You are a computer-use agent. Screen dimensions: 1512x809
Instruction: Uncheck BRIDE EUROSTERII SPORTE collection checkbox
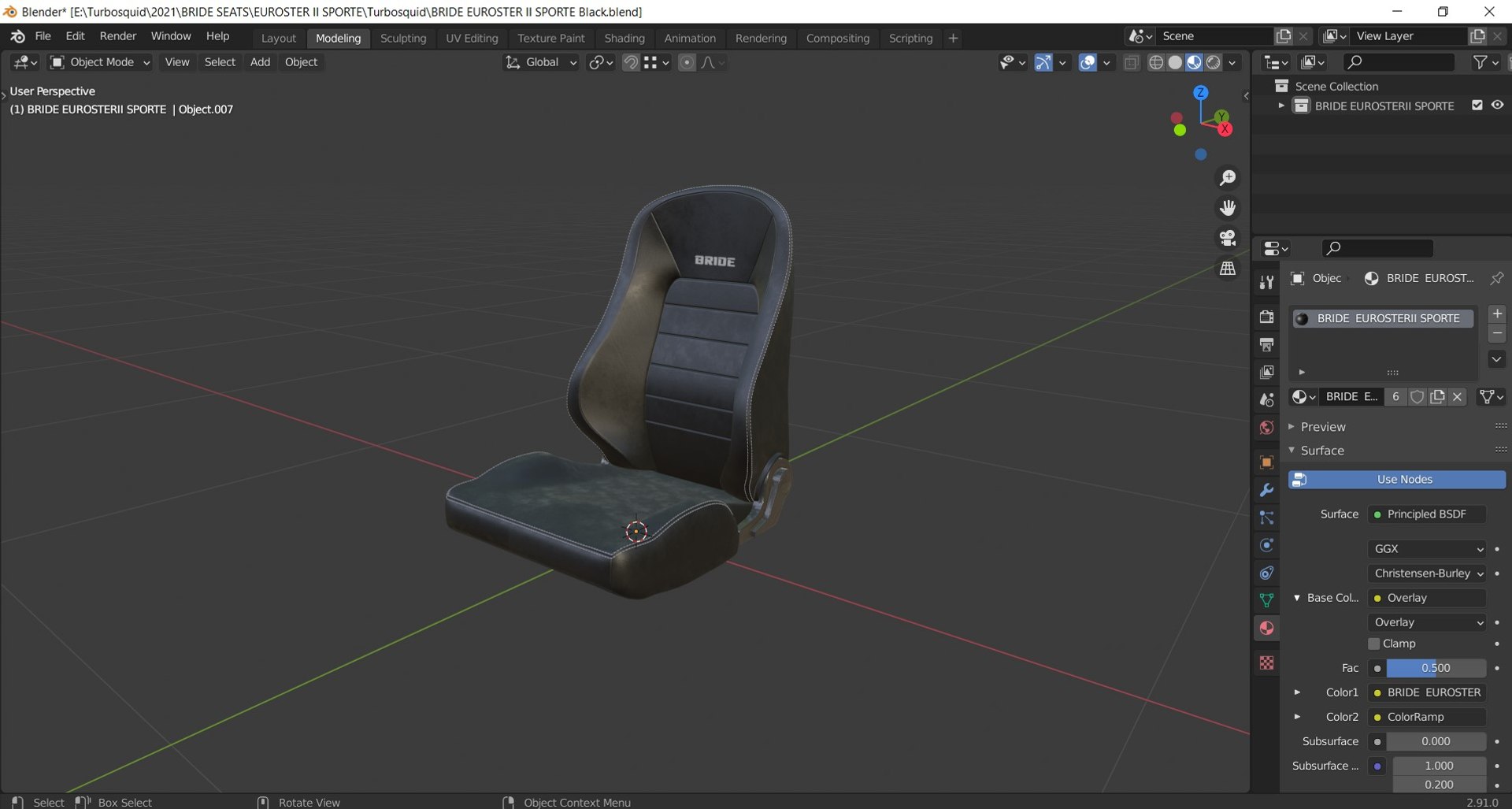point(1477,106)
